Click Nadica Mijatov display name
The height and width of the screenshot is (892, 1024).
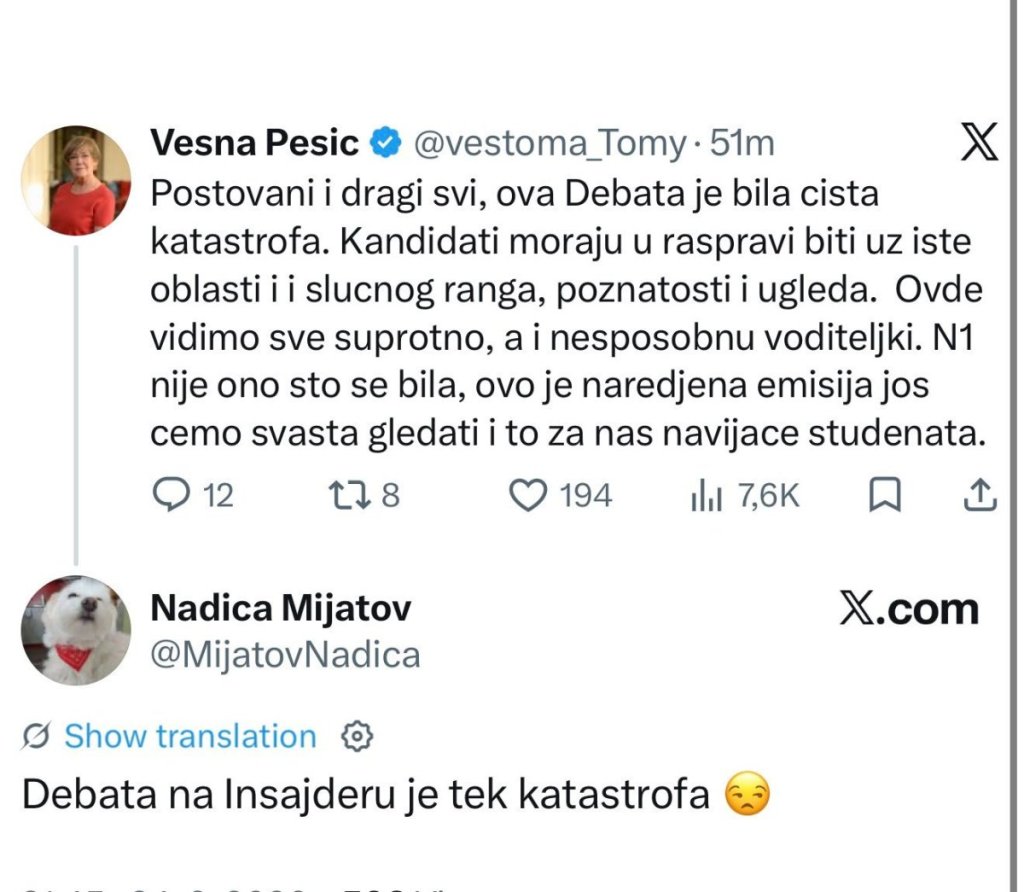tap(281, 608)
